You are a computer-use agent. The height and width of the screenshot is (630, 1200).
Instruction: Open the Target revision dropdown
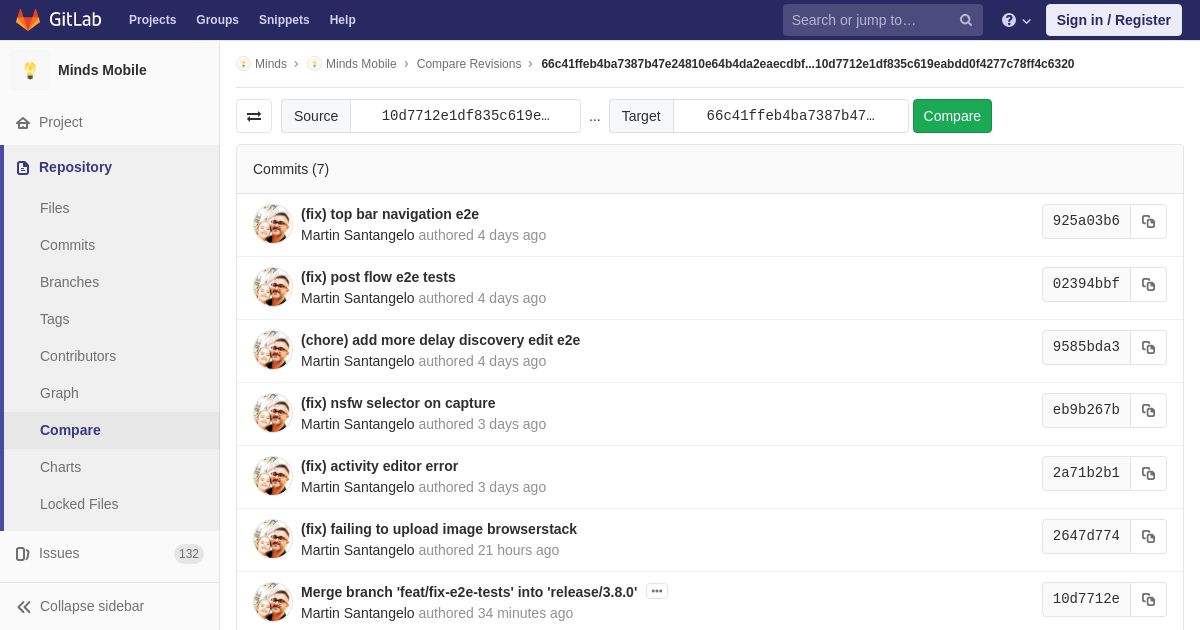pos(790,116)
